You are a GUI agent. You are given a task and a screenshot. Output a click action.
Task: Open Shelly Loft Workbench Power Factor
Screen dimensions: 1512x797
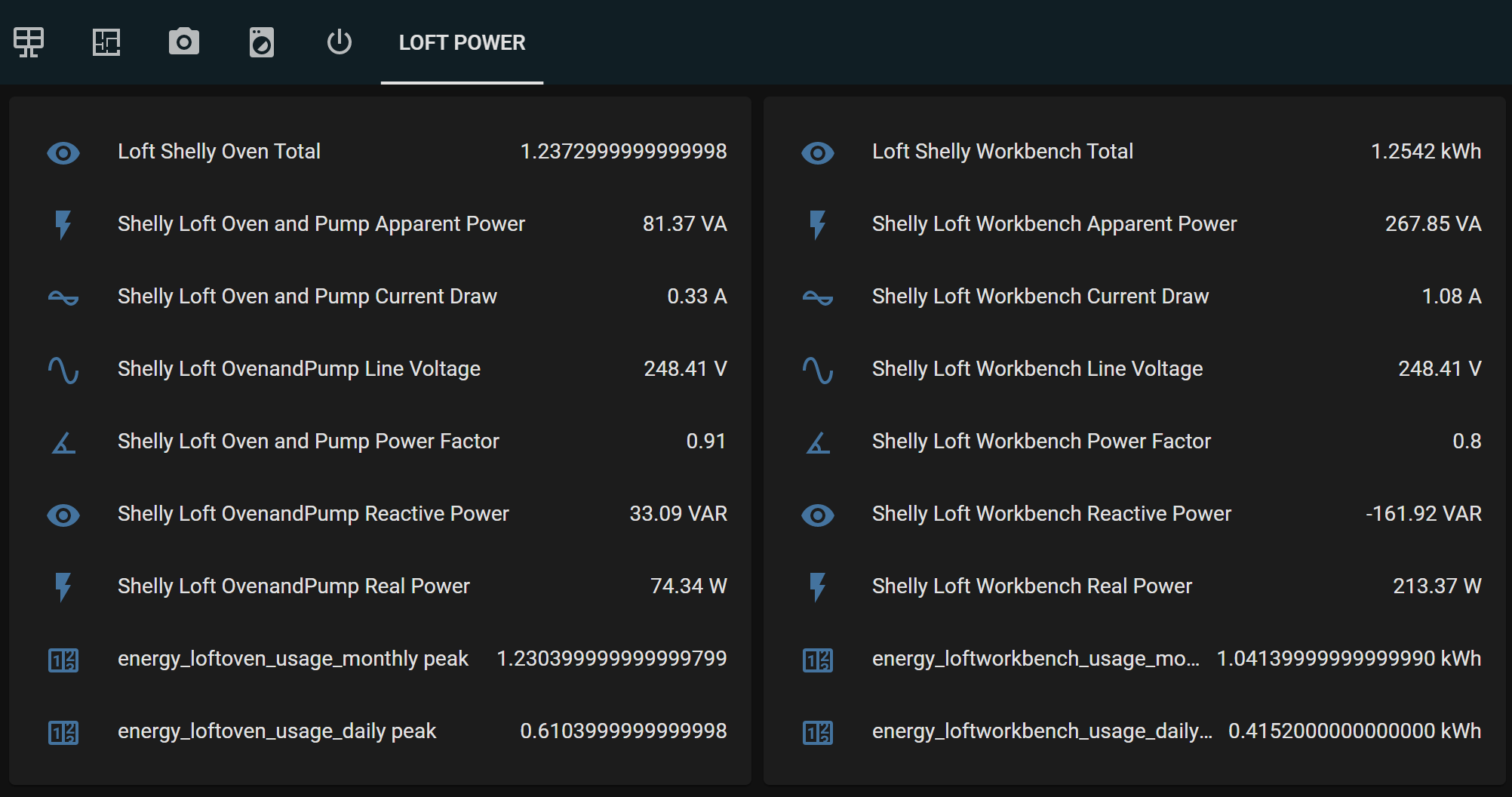pyautogui.click(x=1041, y=442)
